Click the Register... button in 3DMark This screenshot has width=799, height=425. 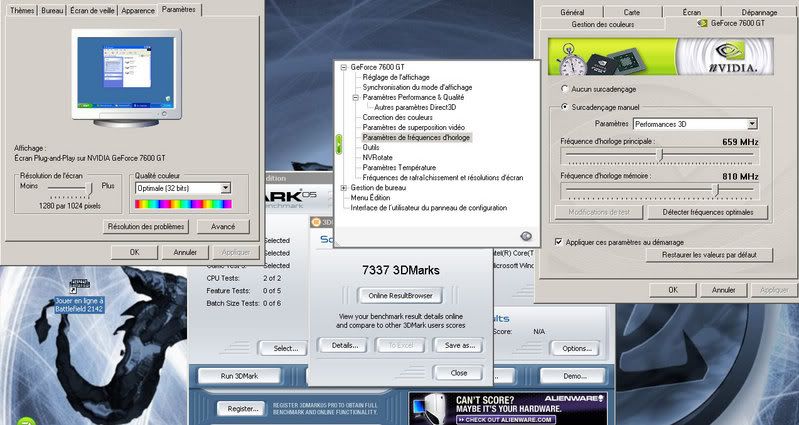pyautogui.click(x=242, y=408)
